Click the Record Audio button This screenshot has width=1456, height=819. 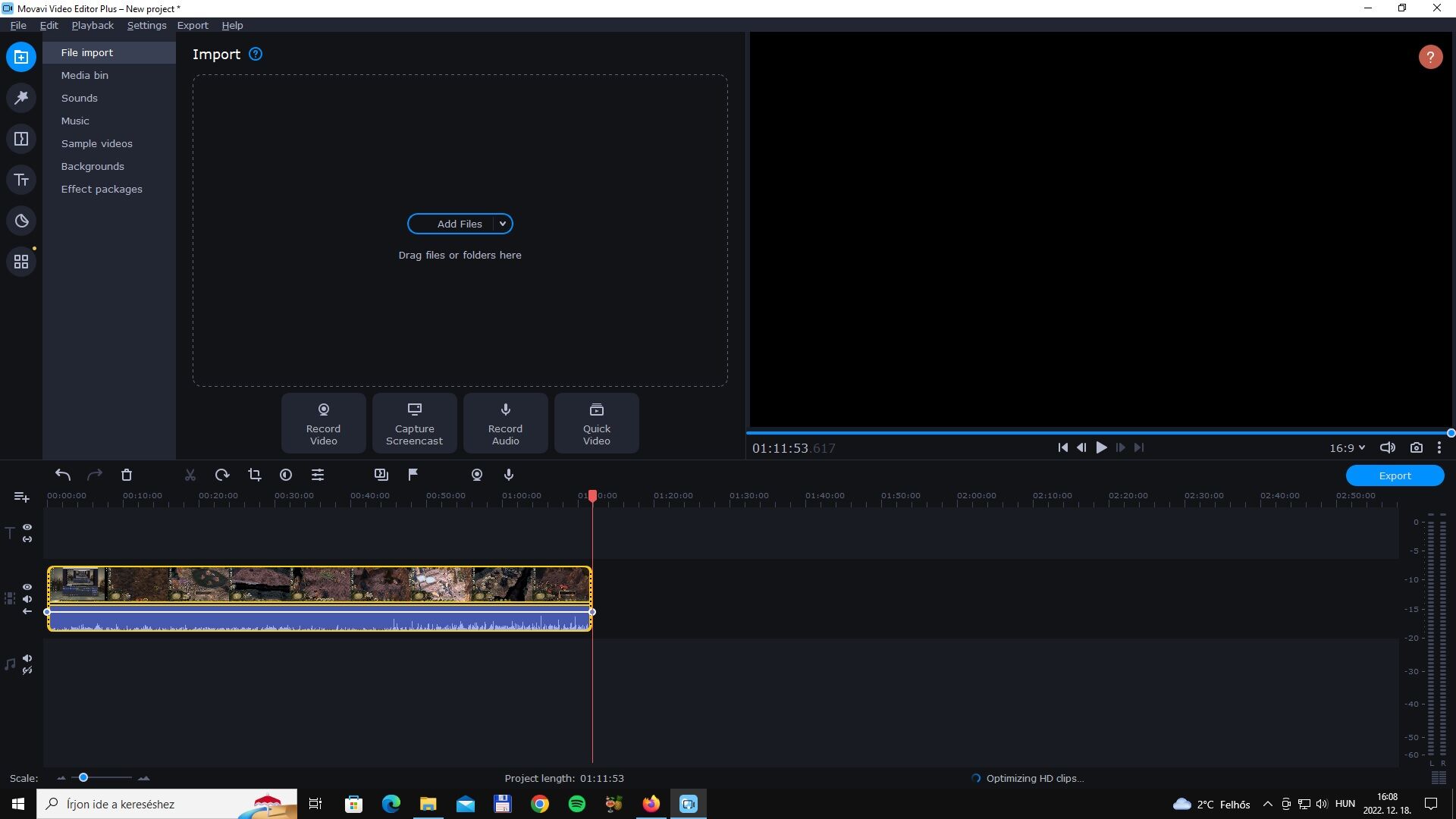tap(505, 423)
